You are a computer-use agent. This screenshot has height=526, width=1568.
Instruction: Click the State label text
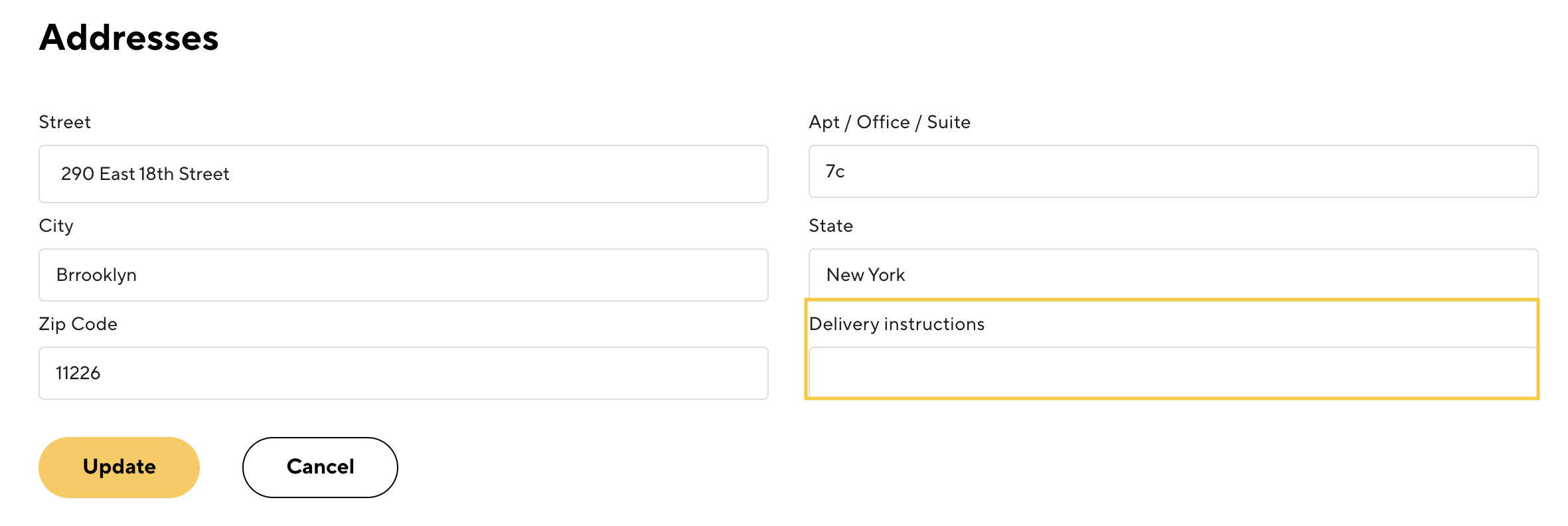[x=830, y=226]
